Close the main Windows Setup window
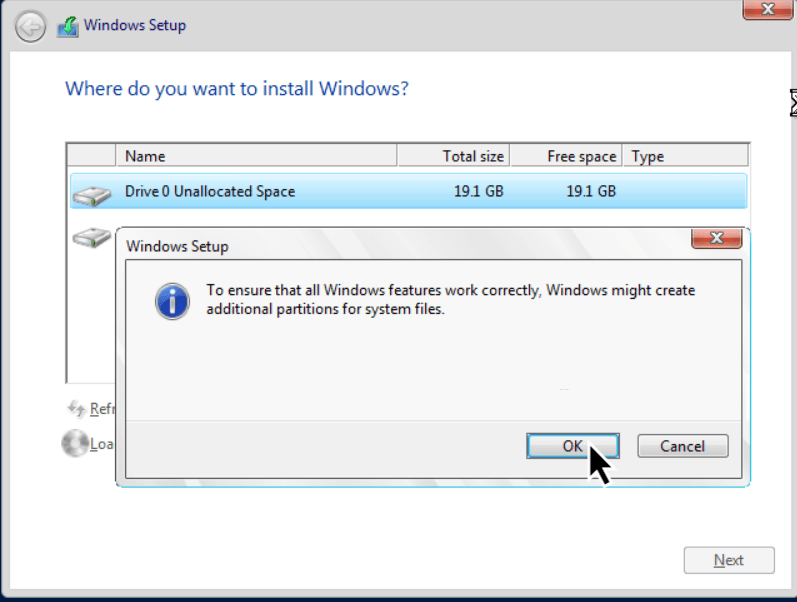Viewport: 797px width, 602px height. pyautogui.click(x=768, y=9)
